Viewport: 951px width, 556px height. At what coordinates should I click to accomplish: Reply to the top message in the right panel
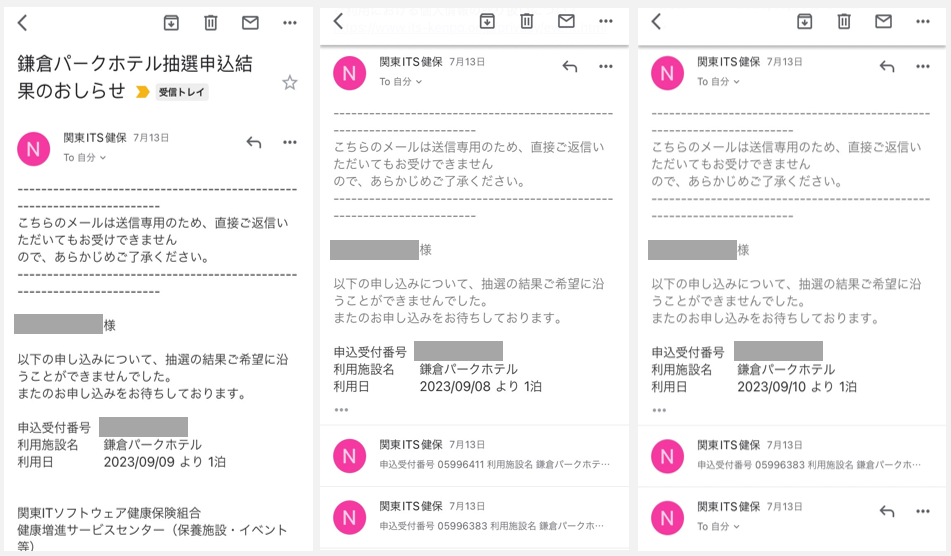pos(887,66)
